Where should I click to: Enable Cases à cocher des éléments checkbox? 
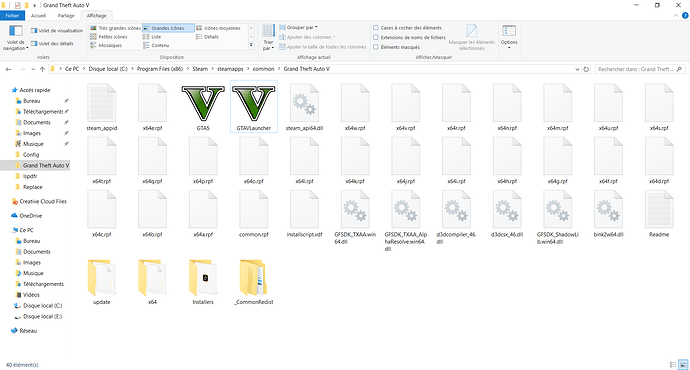tap(376, 27)
